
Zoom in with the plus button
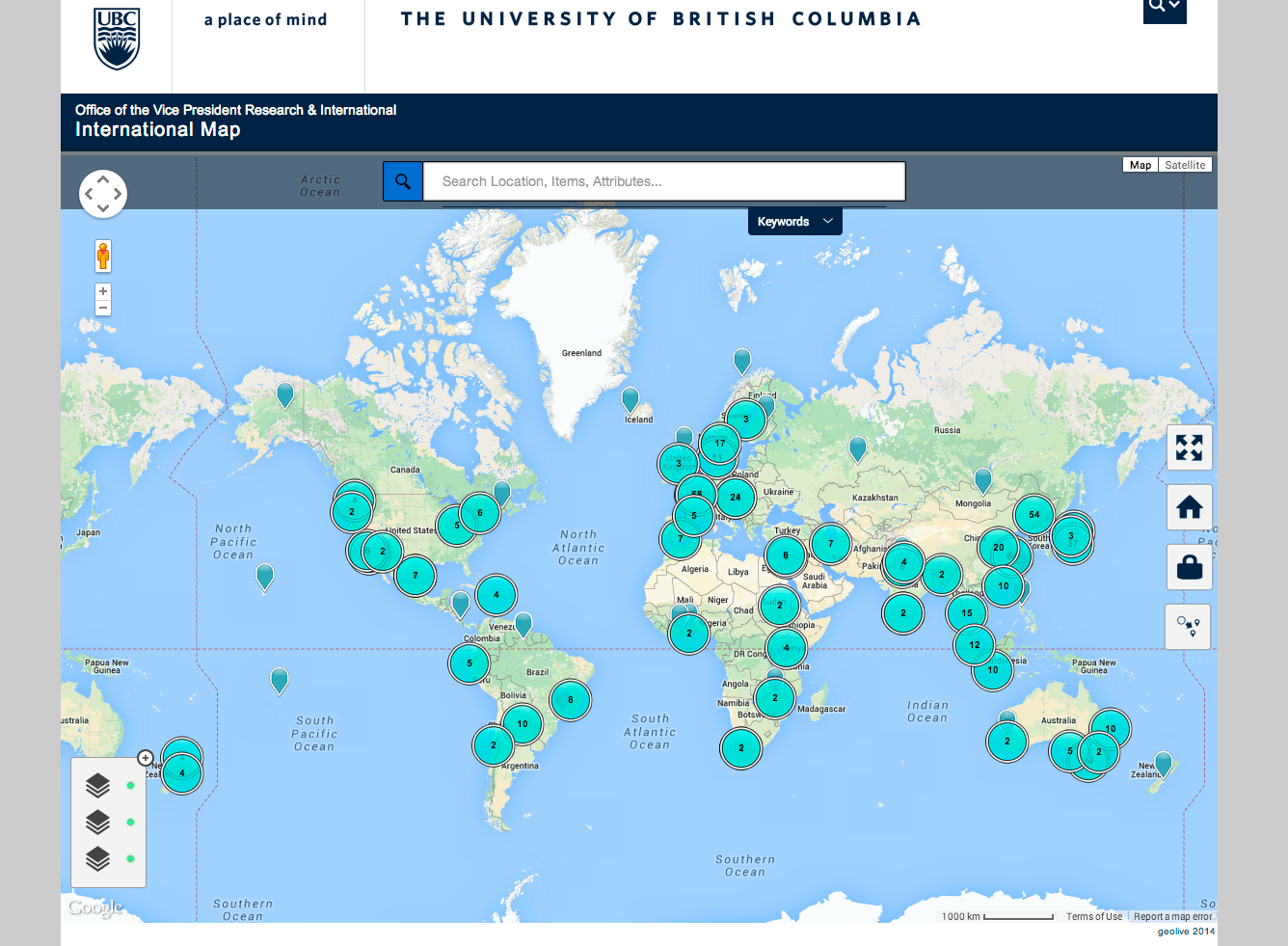pyautogui.click(x=103, y=291)
